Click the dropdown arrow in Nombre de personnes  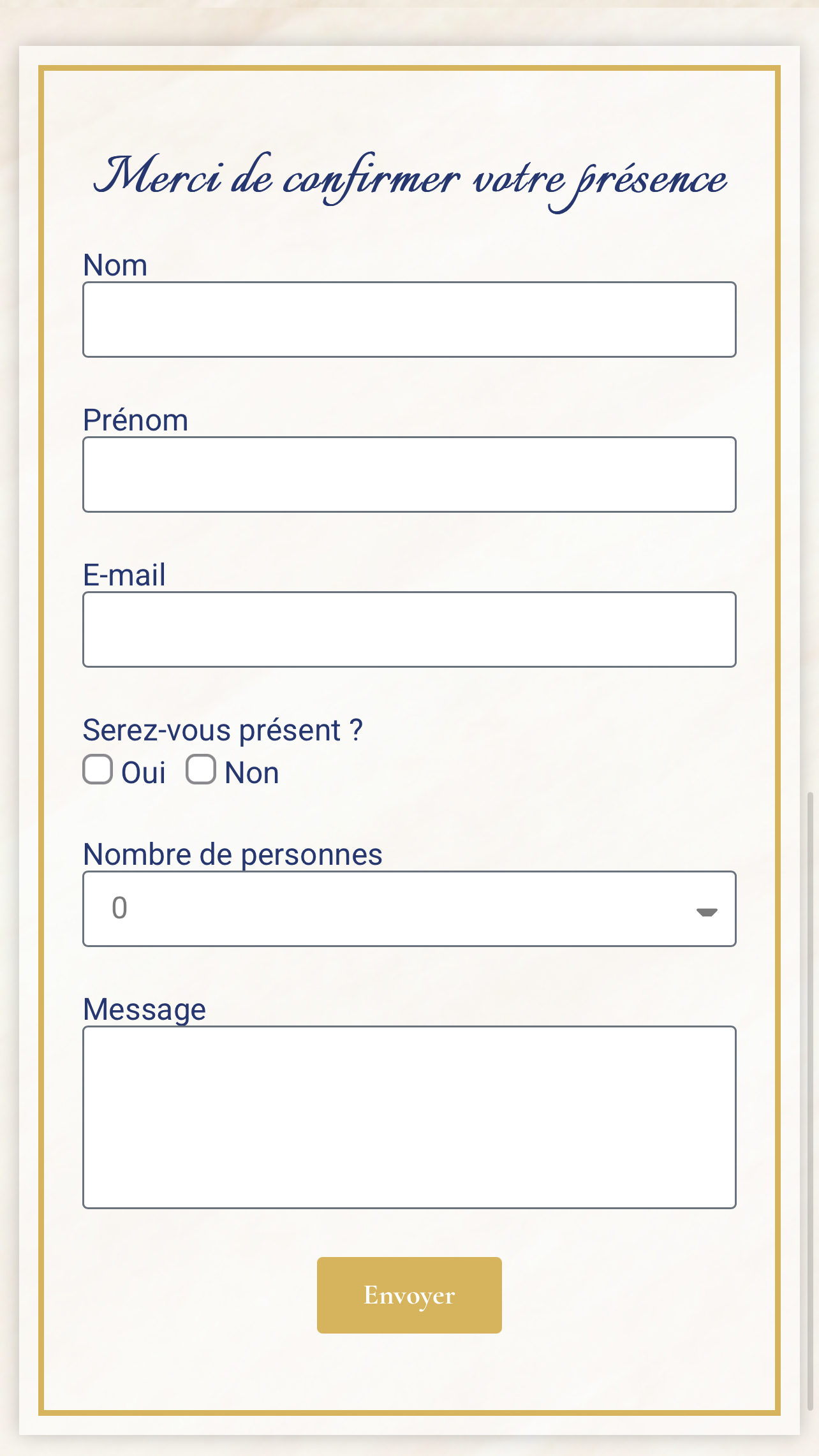(706, 911)
